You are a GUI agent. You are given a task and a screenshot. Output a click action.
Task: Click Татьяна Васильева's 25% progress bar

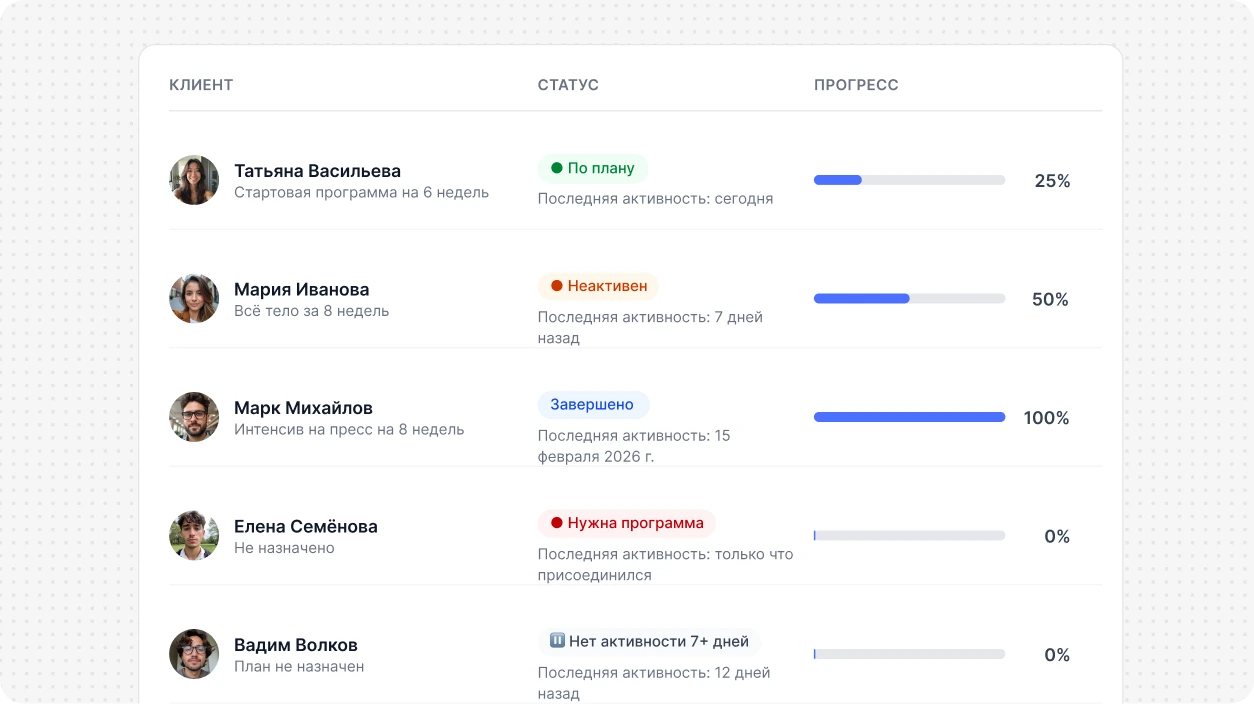(909, 180)
